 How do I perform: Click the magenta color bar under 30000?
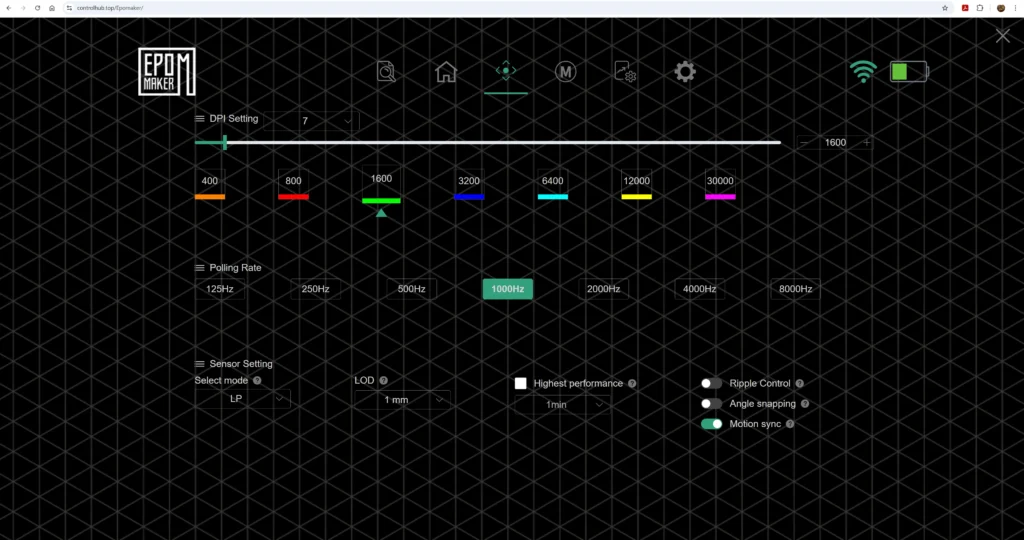point(720,197)
